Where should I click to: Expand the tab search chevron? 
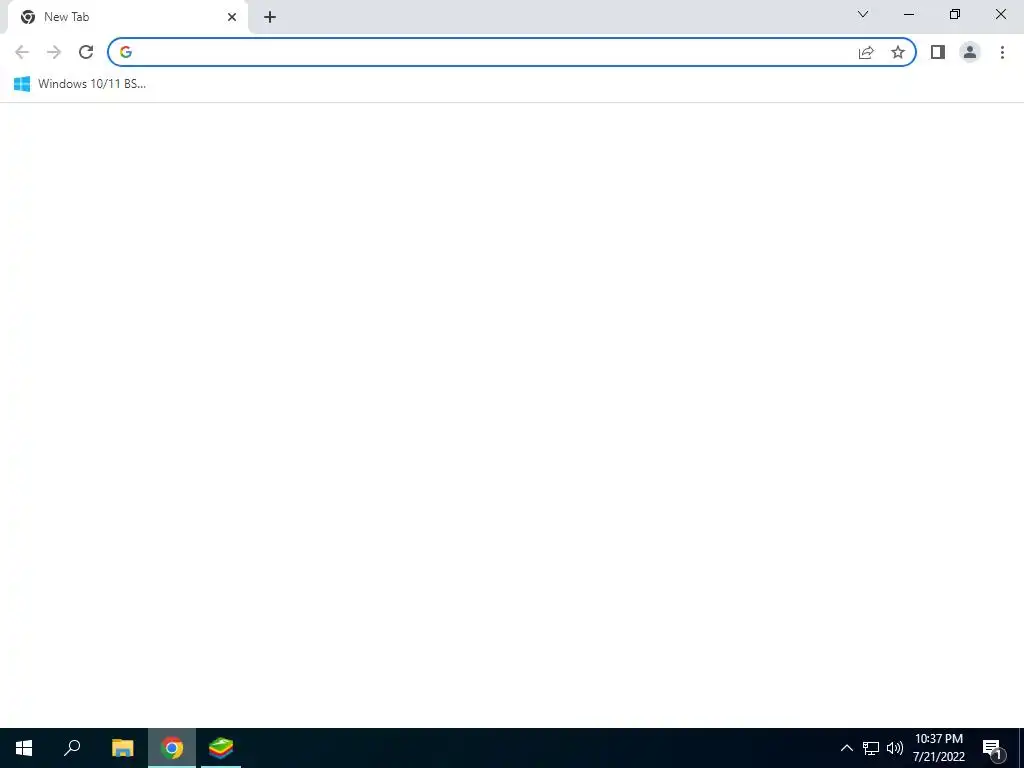click(863, 14)
